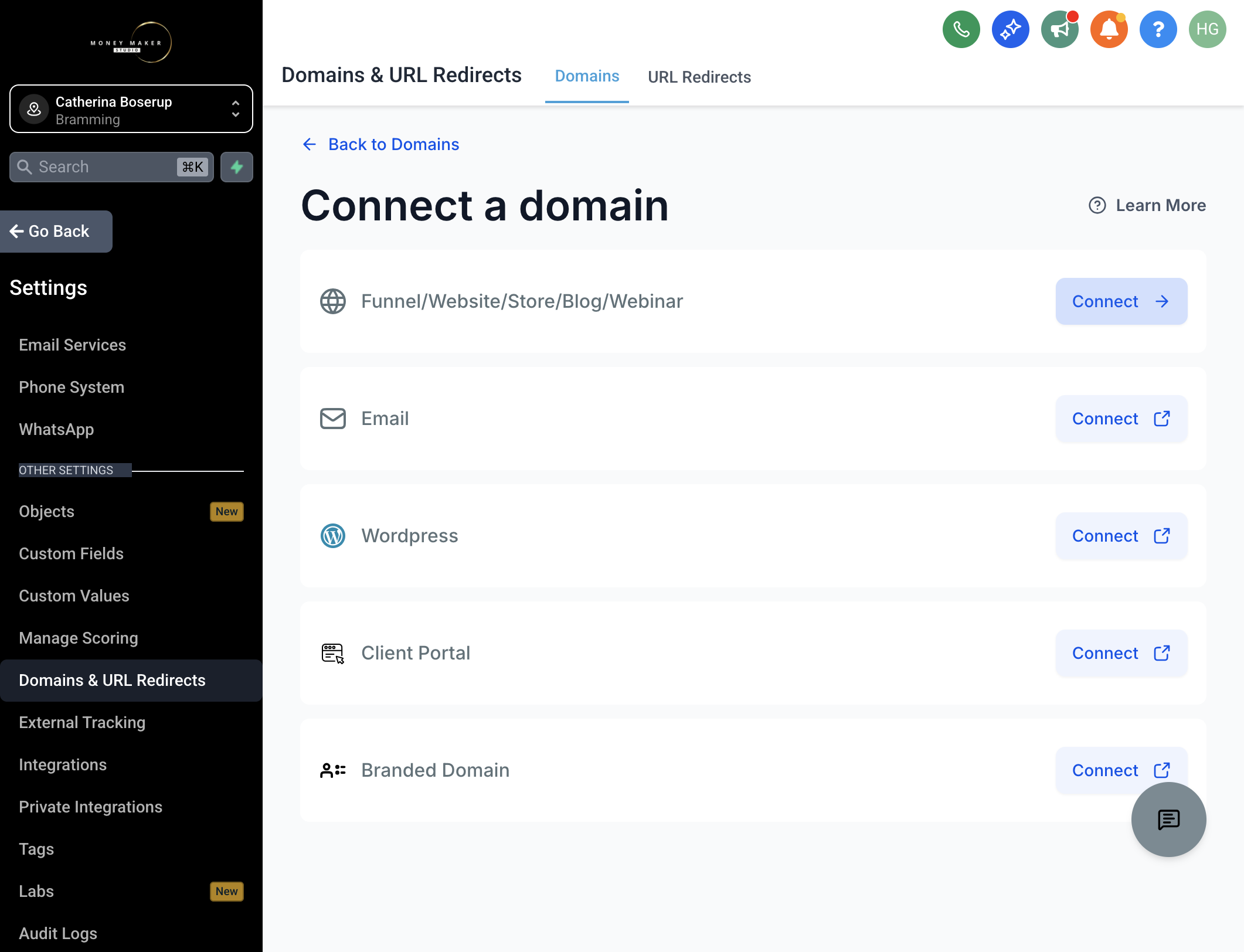
Task: Click the Go Back button in sidebar
Action: [56, 232]
